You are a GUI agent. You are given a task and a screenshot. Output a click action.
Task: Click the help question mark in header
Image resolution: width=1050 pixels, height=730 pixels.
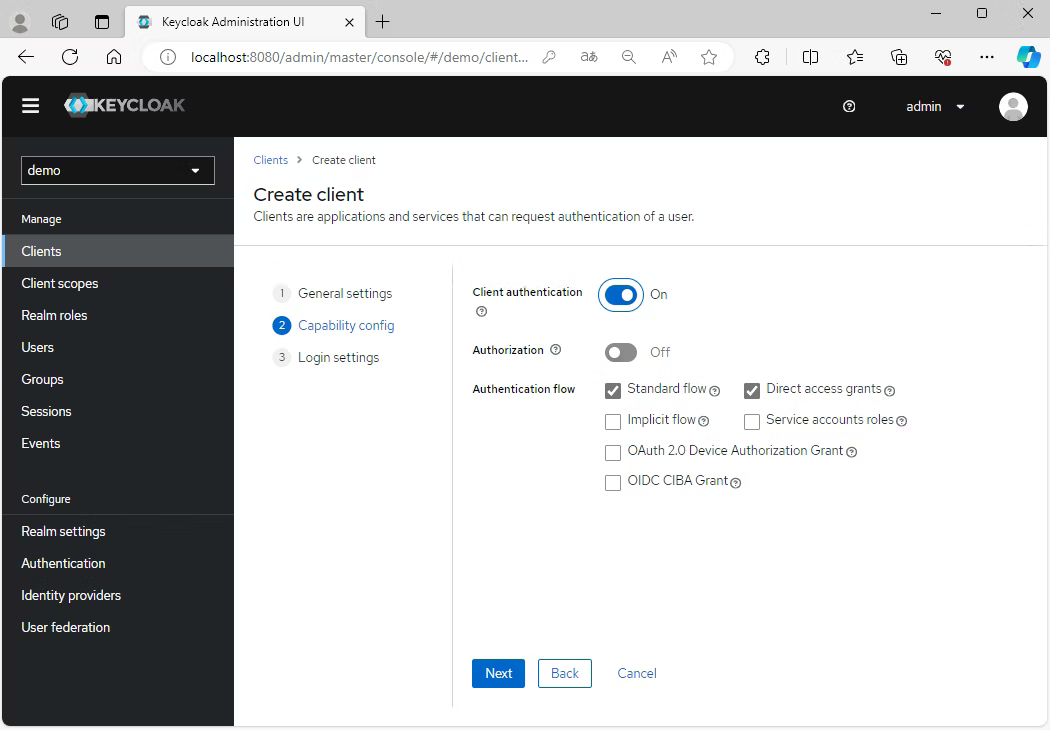[x=849, y=106]
